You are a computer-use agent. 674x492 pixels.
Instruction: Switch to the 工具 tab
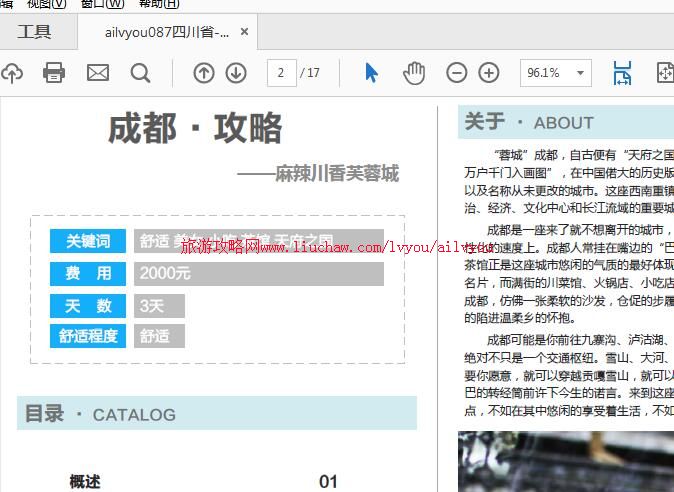pyautogui.click(x=34, y=32)
